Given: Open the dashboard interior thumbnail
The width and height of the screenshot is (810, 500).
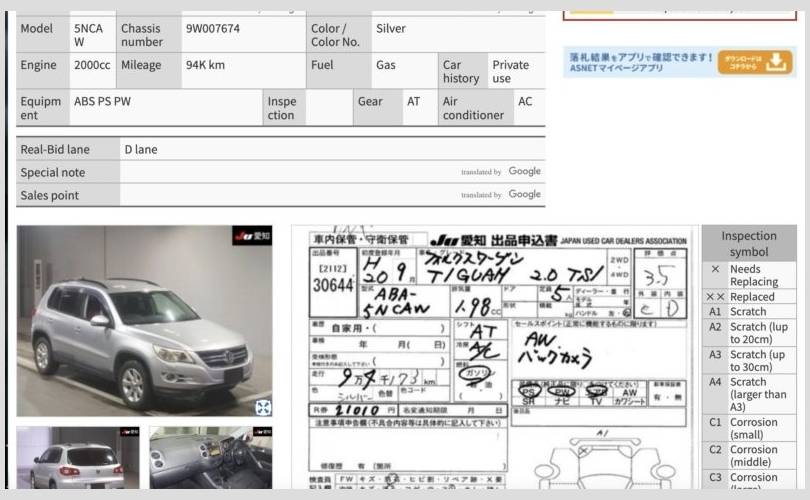Looking at the screenshot, I should click(210, 460).
